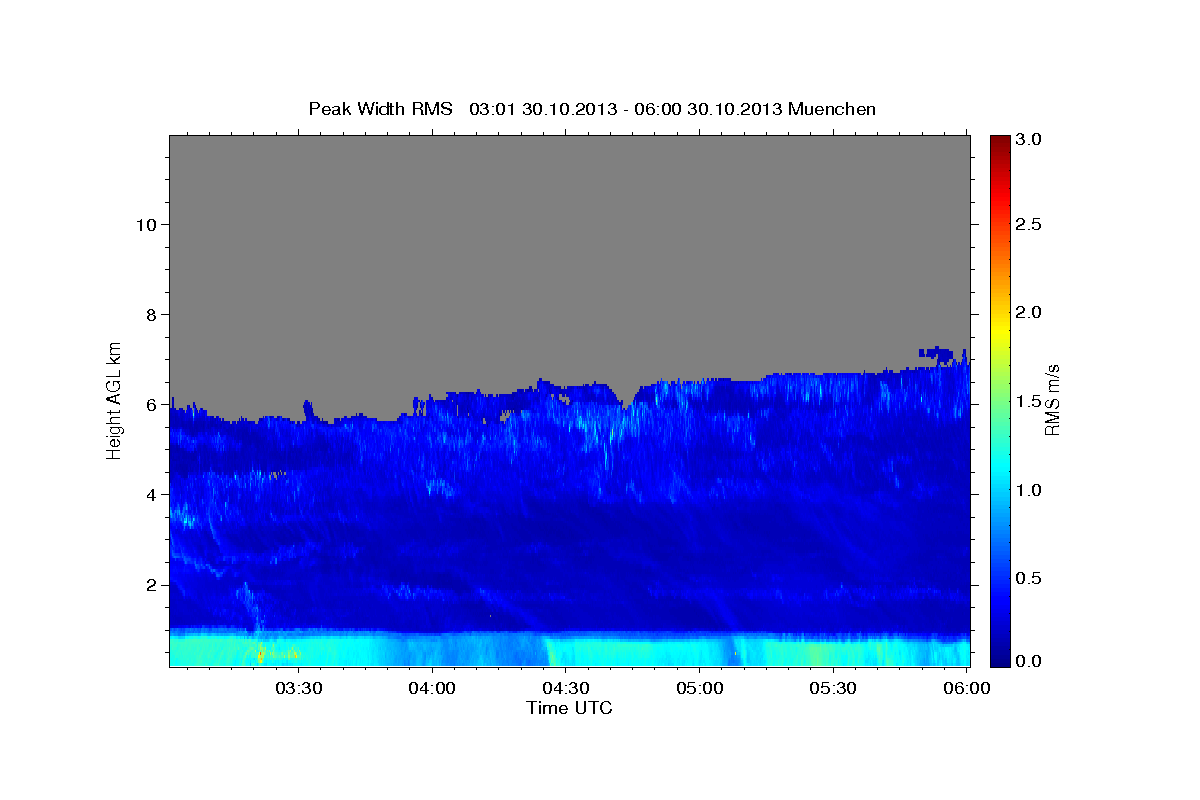Click the 'Muenchen' location in the title
Image resolution: width=1200 pixels, height=800 pixels.
[x=832, y=109]
